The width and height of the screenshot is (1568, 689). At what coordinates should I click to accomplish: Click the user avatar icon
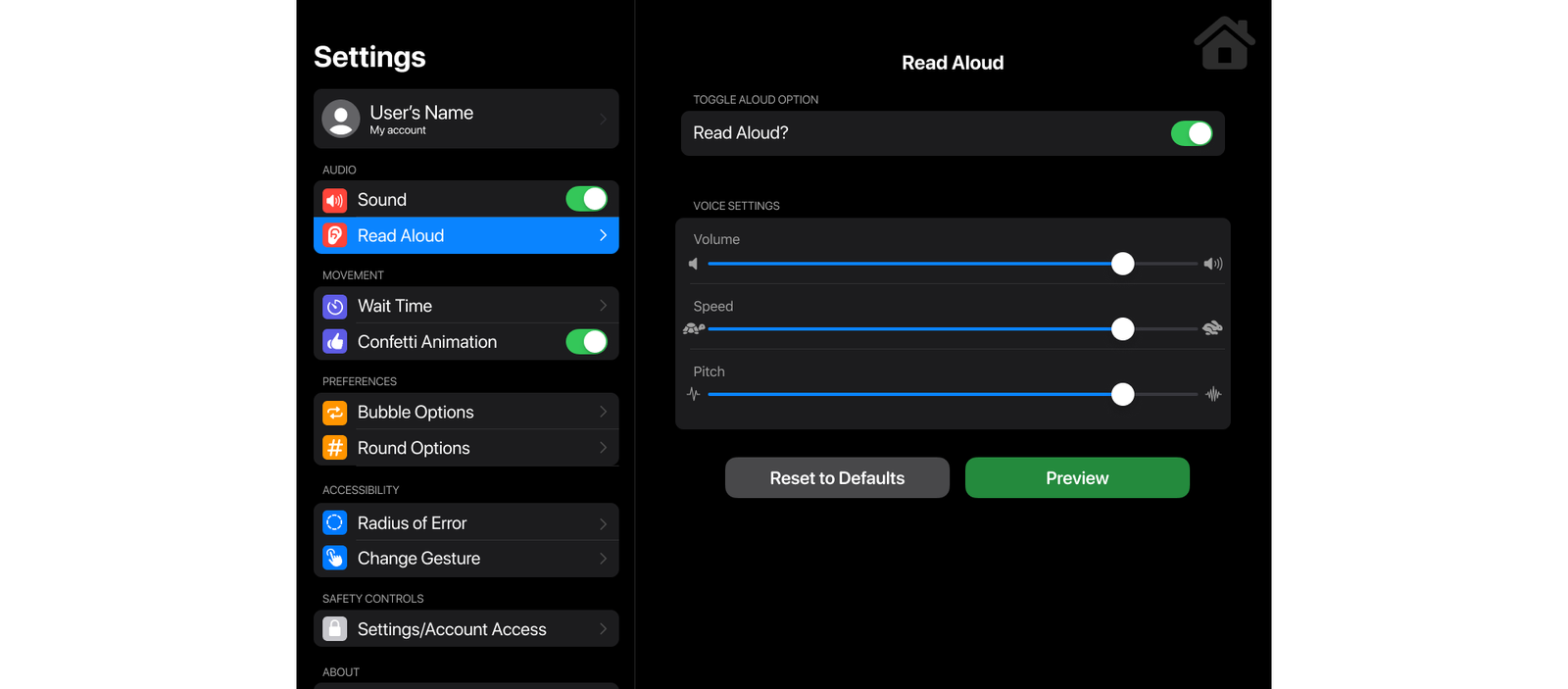(x=341, y=119)
